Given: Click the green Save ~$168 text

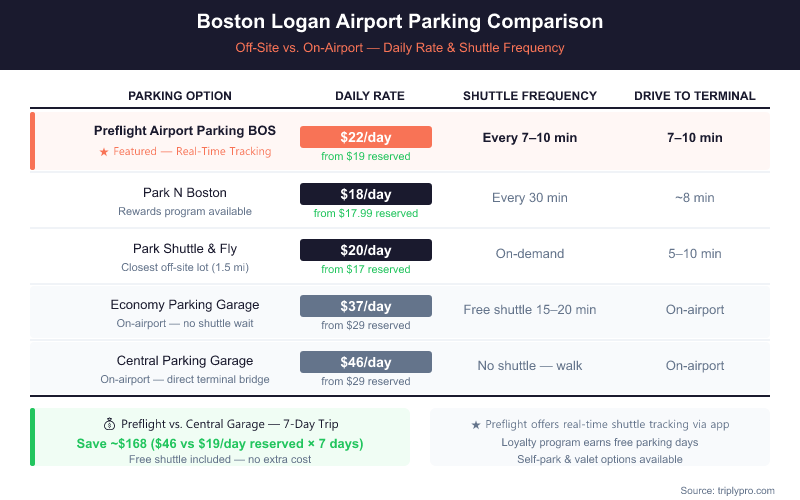Looking at the screenshot, I should [220, 443].
